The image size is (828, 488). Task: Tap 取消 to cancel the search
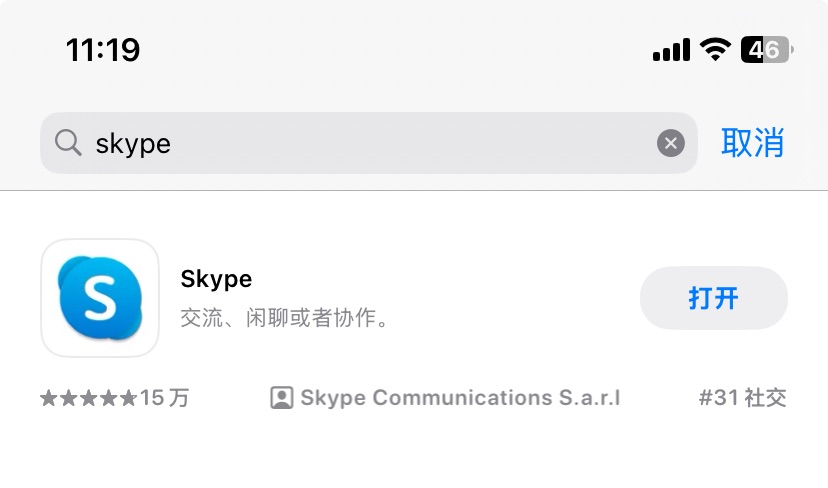click(x=752, y=143)
